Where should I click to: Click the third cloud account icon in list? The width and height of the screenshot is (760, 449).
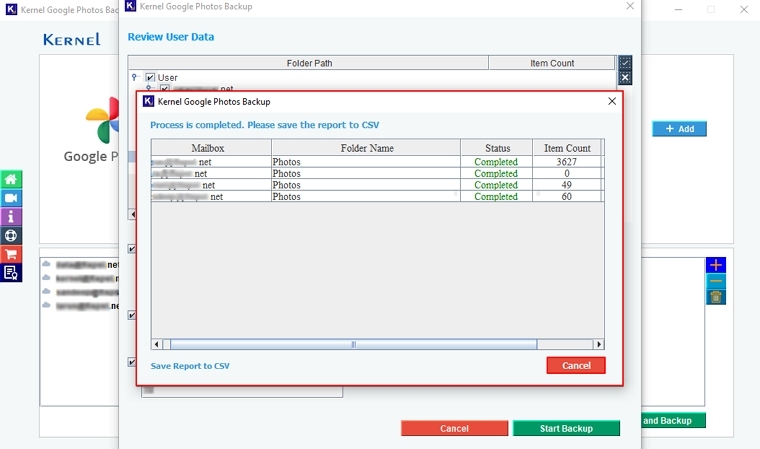point(46,291)
